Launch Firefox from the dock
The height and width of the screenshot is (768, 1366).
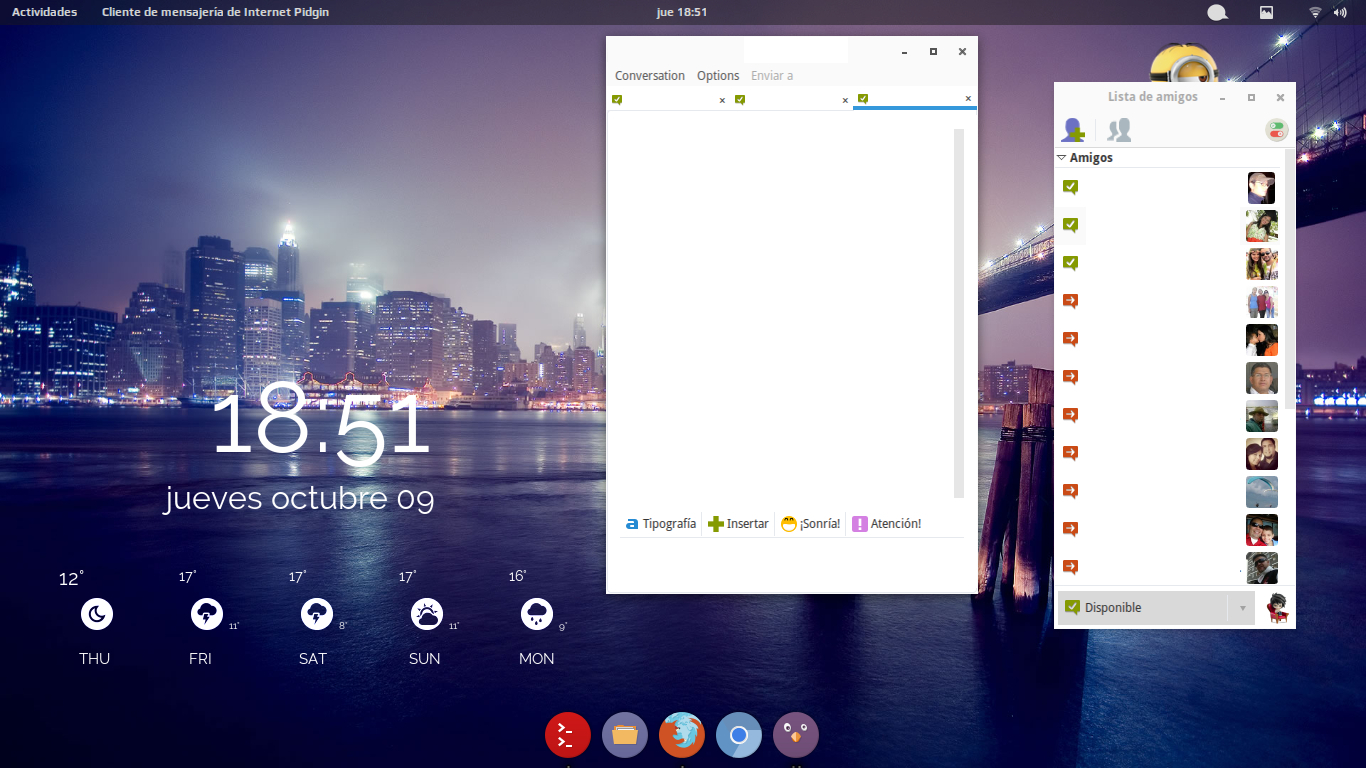coord(682,735)
